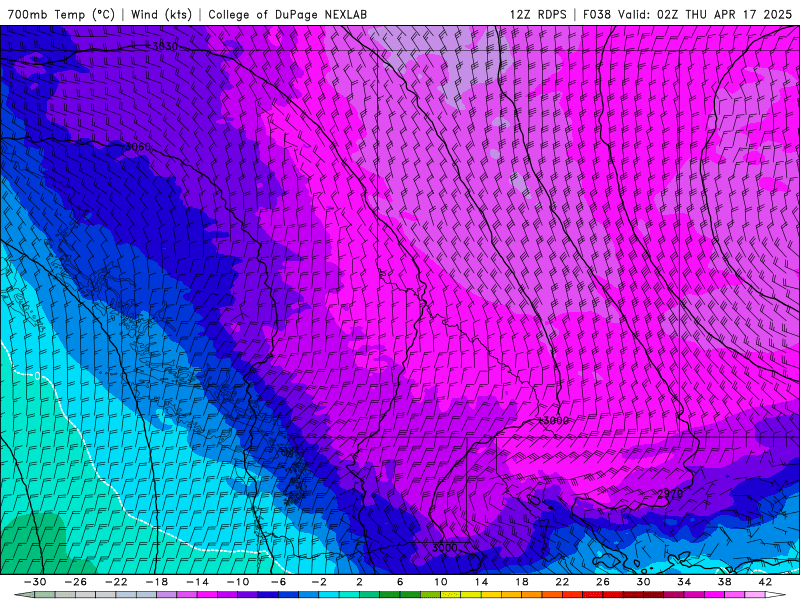Click the '-30' colorbar scale value
Viewport: 800px width, 600px height.
pyautogui.click(x=35, y=582)
